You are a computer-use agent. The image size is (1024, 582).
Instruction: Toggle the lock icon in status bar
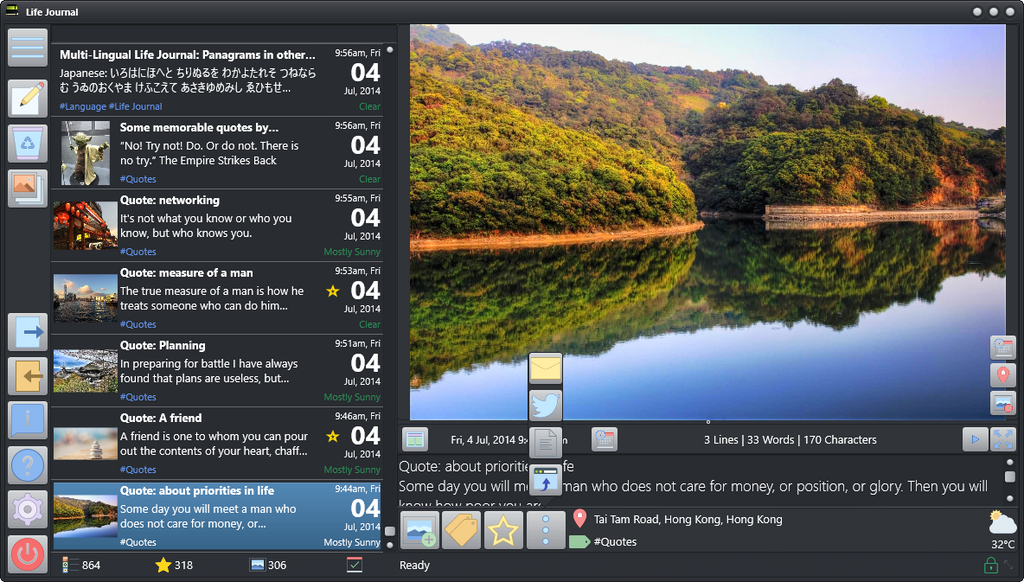click(x=990, y=566)
